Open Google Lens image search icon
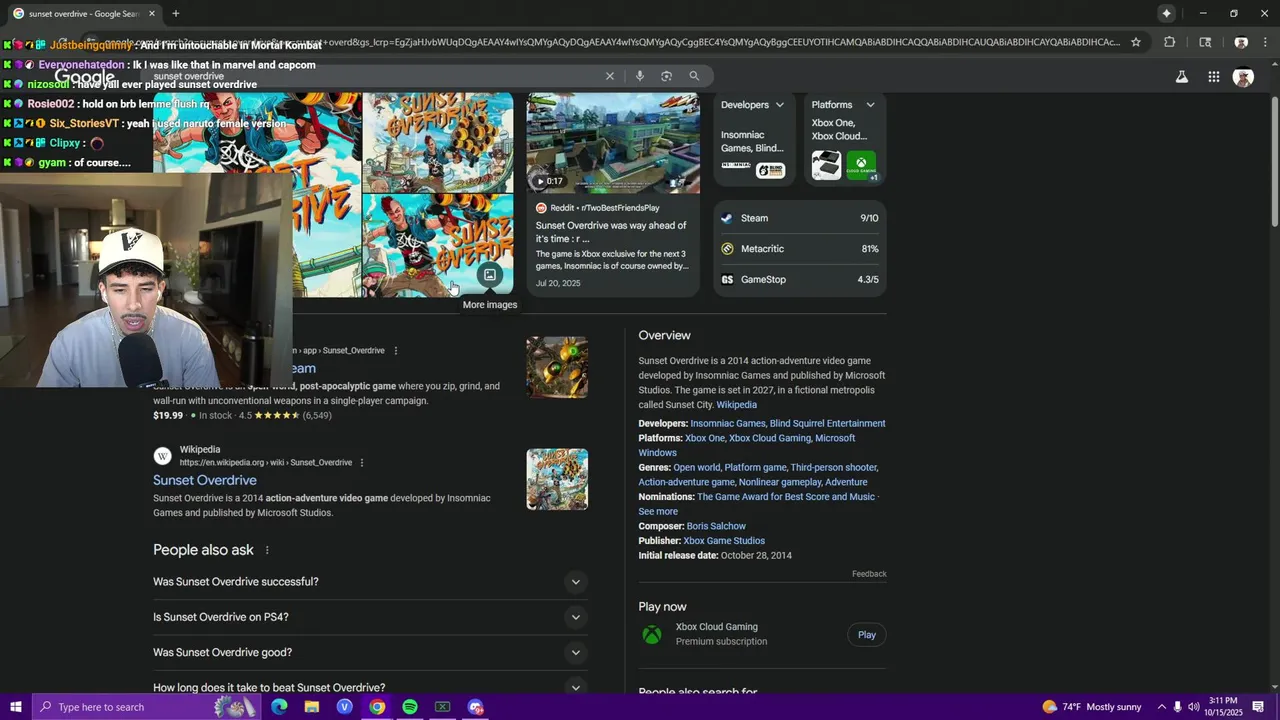This screenshot has height=720, width=1280. coord(667,76)
